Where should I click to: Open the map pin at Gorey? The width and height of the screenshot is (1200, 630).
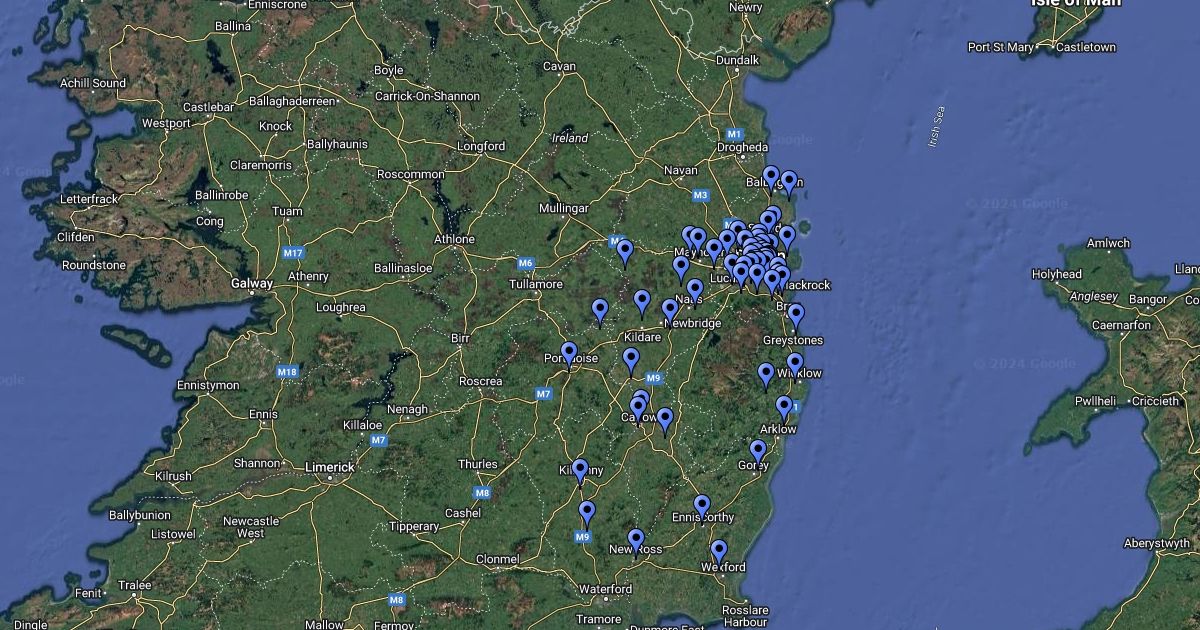point(758,452)
